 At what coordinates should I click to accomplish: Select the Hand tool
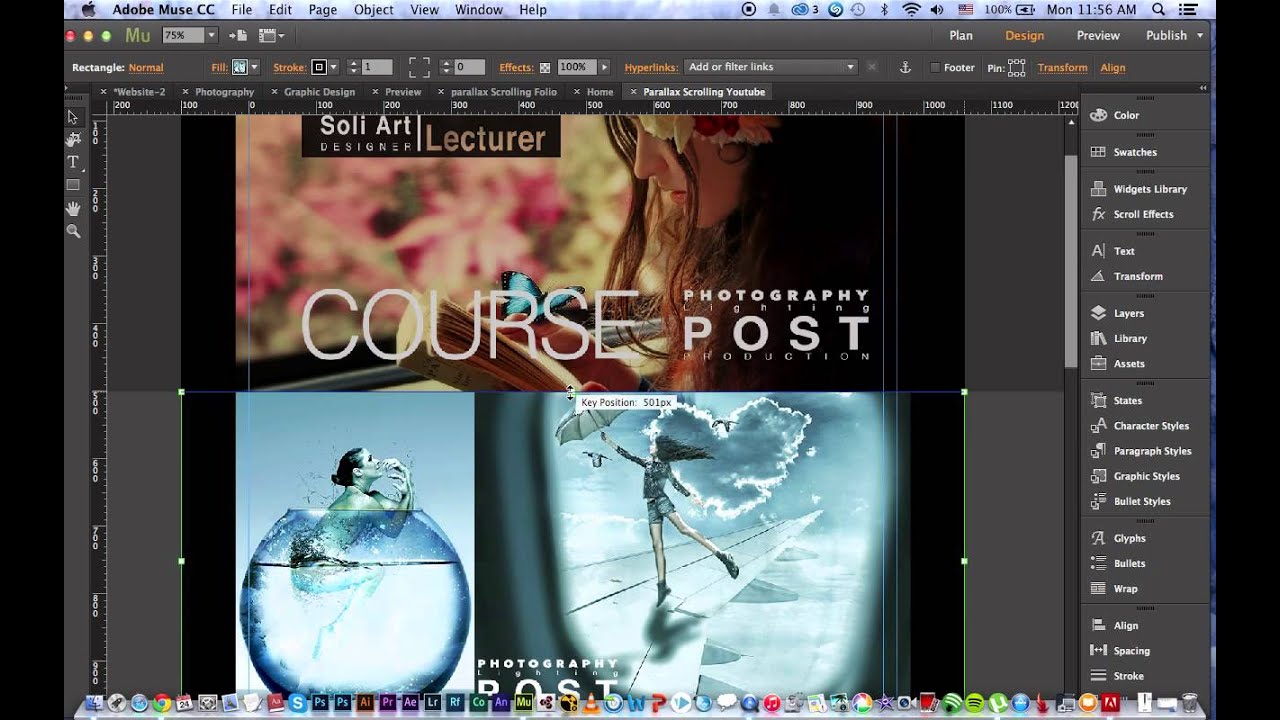[x=73, y=208]
